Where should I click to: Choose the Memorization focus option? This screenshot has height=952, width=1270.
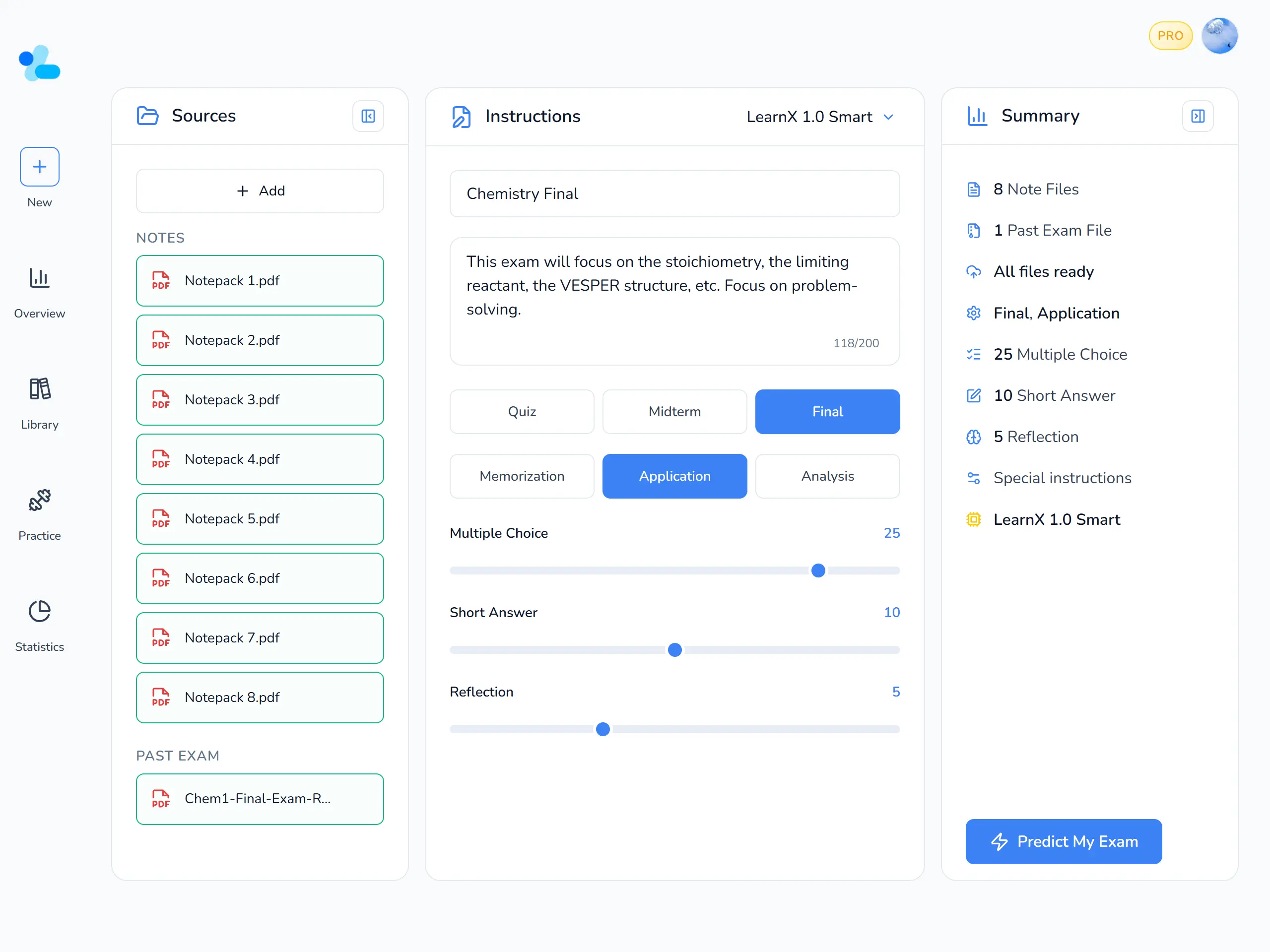521,476
